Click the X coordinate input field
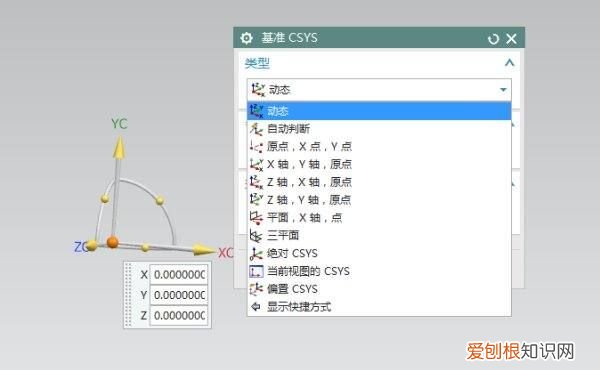 pos(179,275)
